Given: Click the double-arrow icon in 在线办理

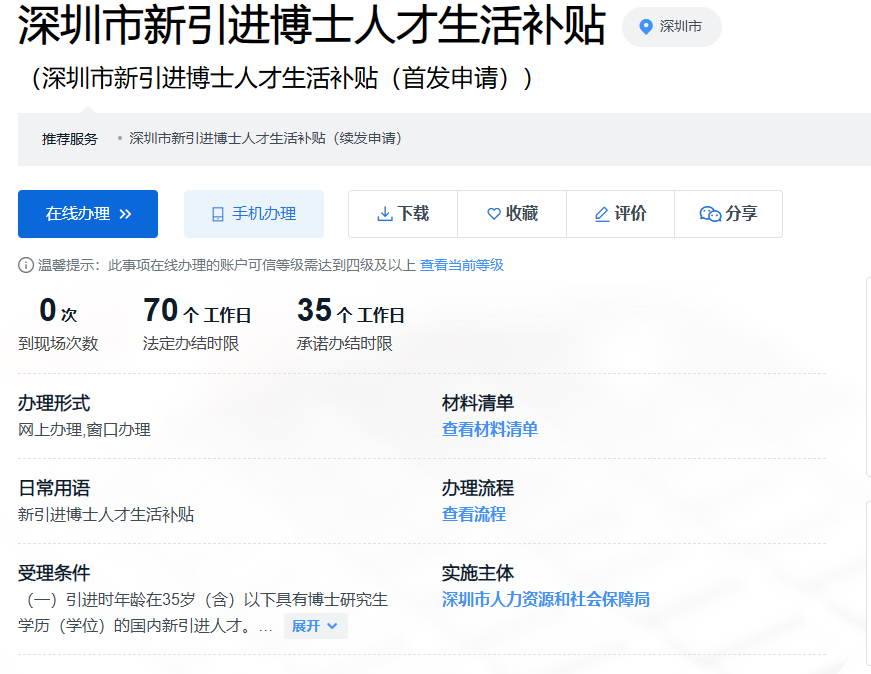Looking at the screenshot, I should [126, 214].
